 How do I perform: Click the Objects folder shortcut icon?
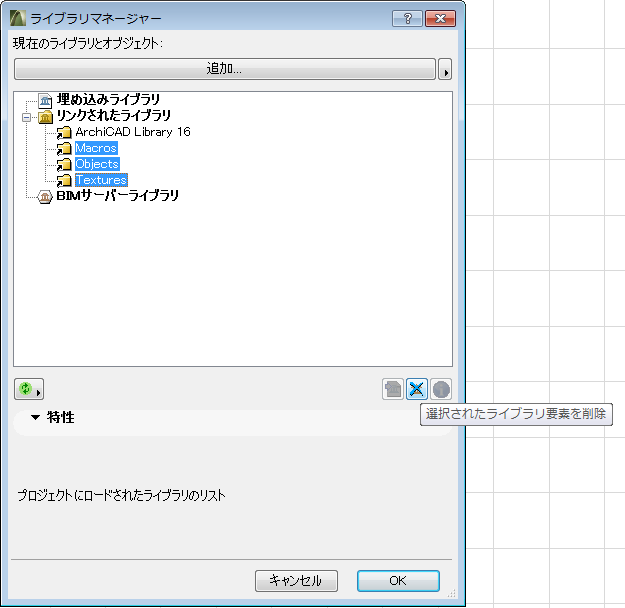[x=64, y=165]
